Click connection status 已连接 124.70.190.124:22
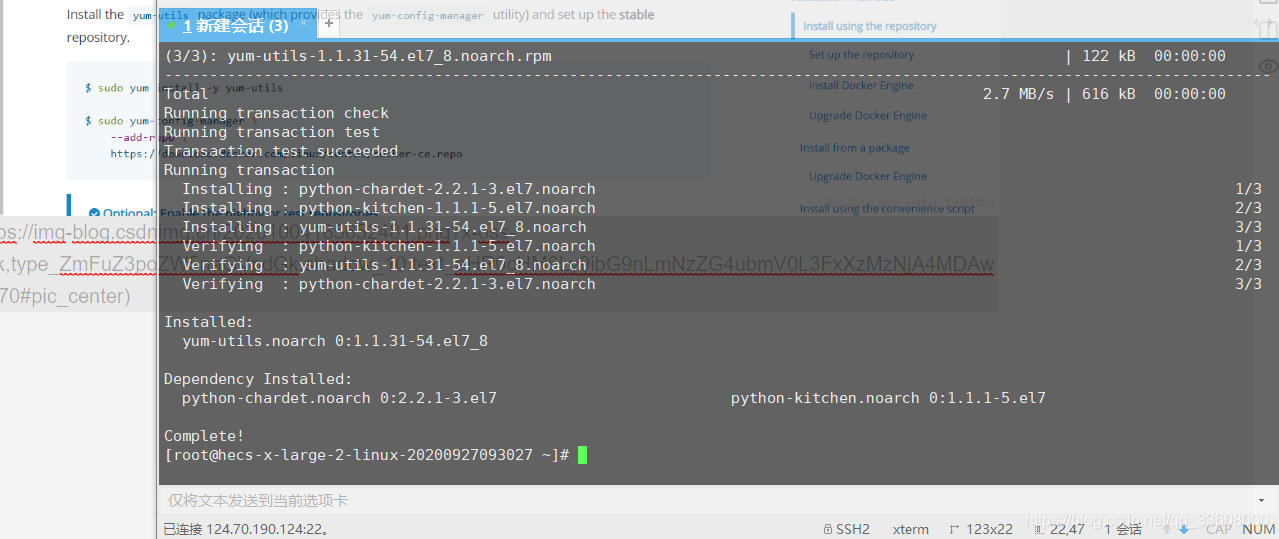Image resolution: width=1279 pixels, height=539 pixels. tap(247, 529)
